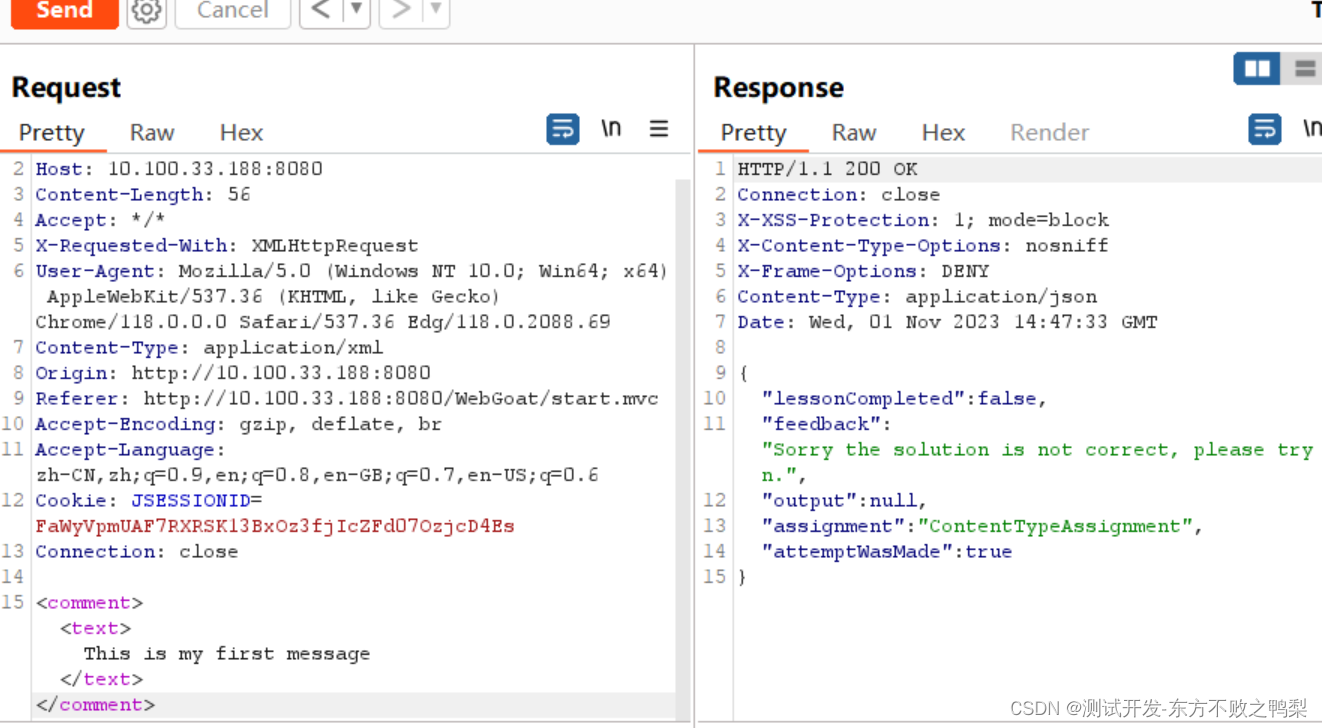The height and width of the screenshot is (728, 1322).
Task: Select the Pretty tab of the Request panel
Action: [x=53, y=132]
